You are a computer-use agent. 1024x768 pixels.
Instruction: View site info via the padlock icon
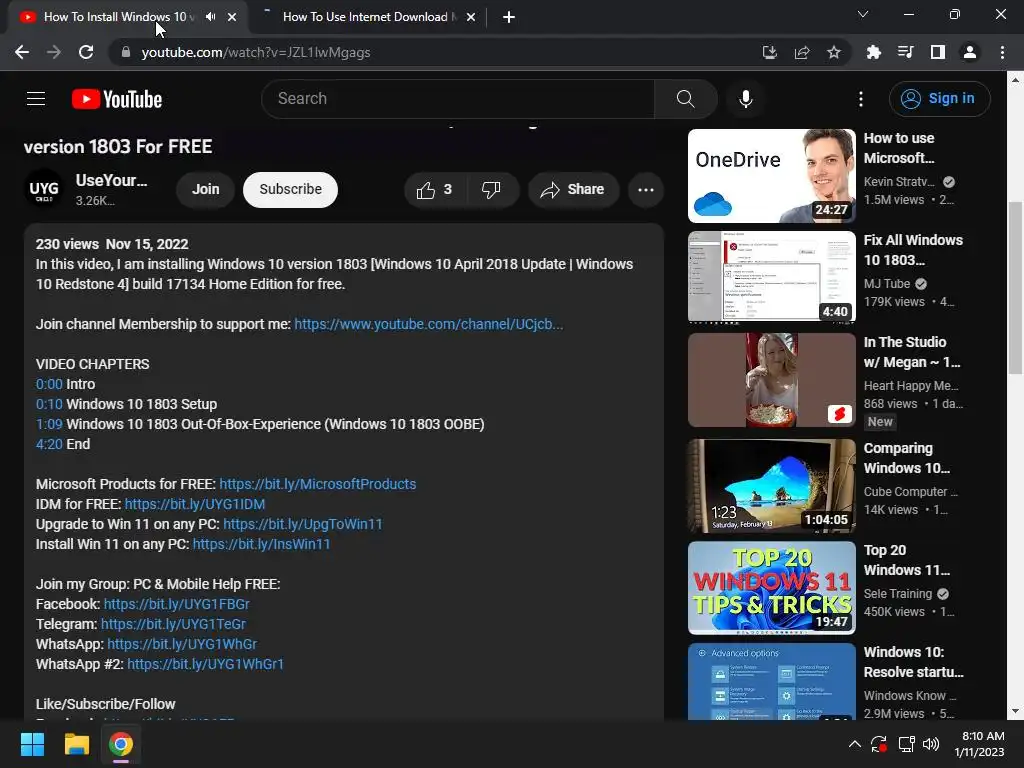click(125, 52)
